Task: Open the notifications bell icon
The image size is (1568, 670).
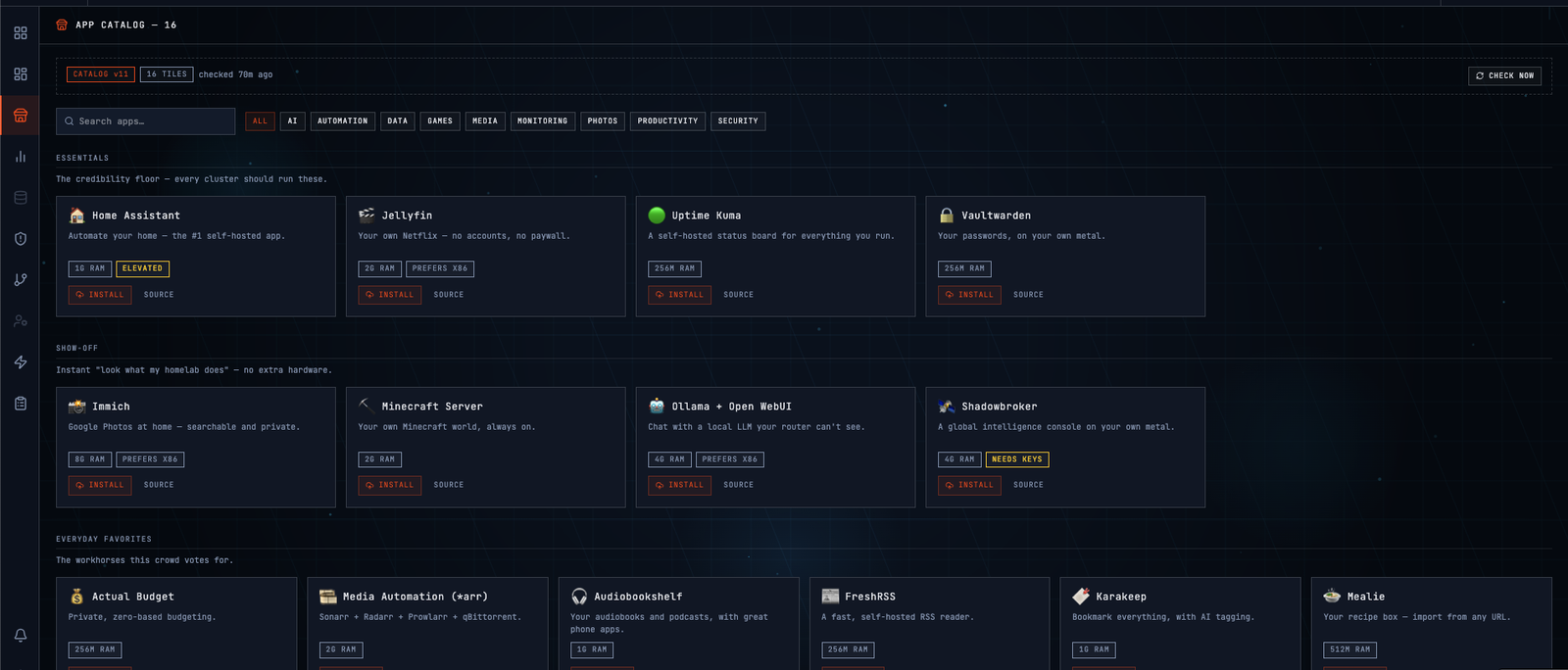Action: click(x=21, y=636)
